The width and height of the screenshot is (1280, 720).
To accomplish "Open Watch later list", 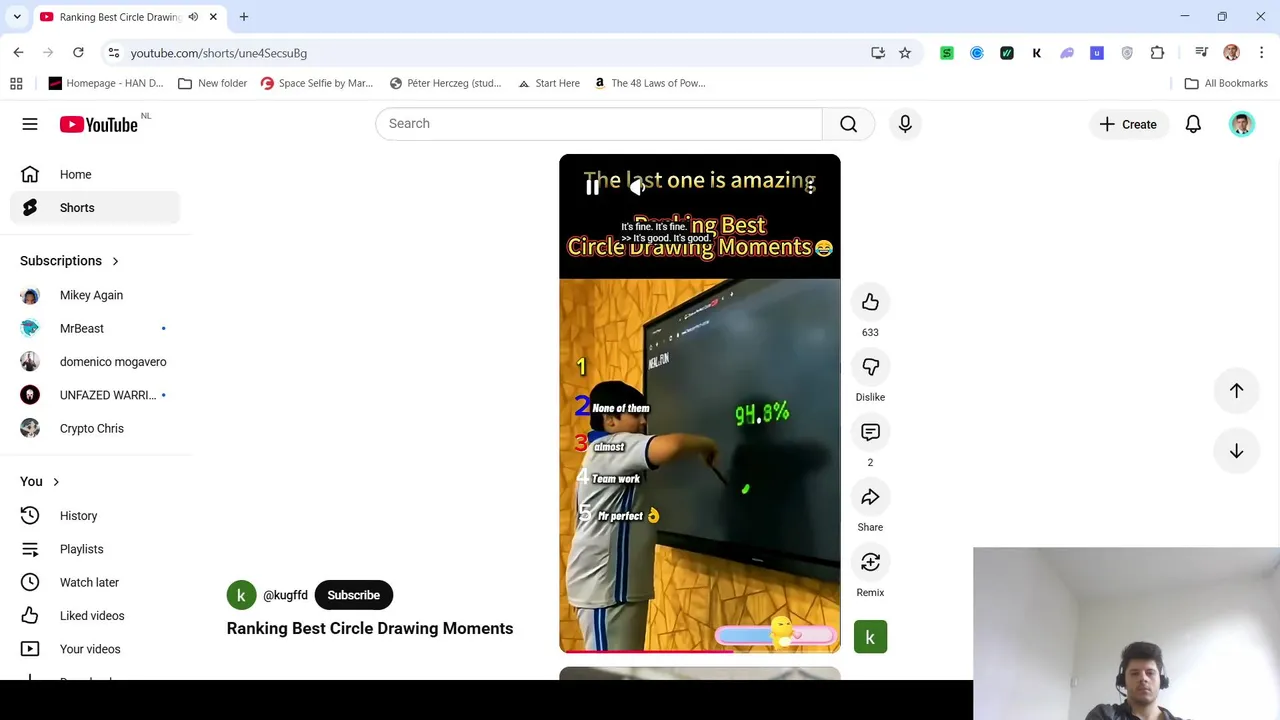I will tap(95, 582).
